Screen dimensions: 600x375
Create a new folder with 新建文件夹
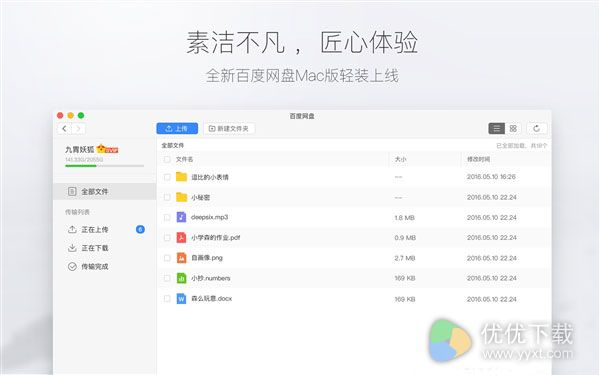pos(229,129)
